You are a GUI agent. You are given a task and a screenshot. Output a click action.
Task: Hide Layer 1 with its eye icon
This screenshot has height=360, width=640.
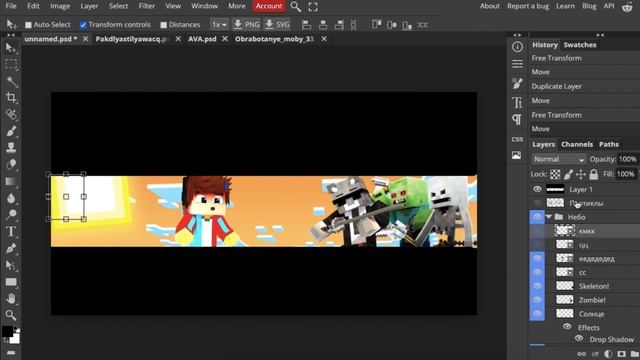coord(537,189)
